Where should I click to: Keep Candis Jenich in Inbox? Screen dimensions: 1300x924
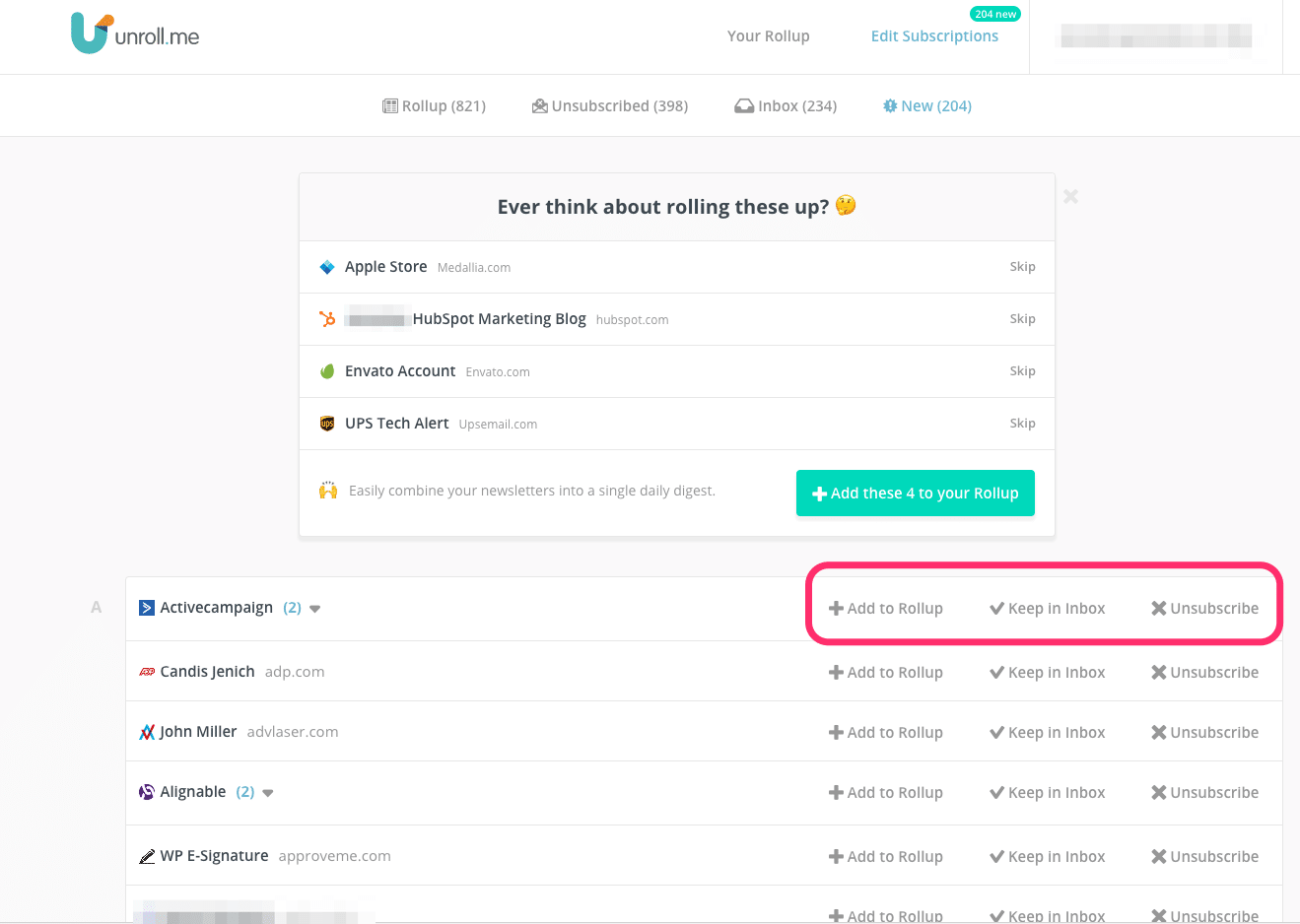(x=1047, y=673)
